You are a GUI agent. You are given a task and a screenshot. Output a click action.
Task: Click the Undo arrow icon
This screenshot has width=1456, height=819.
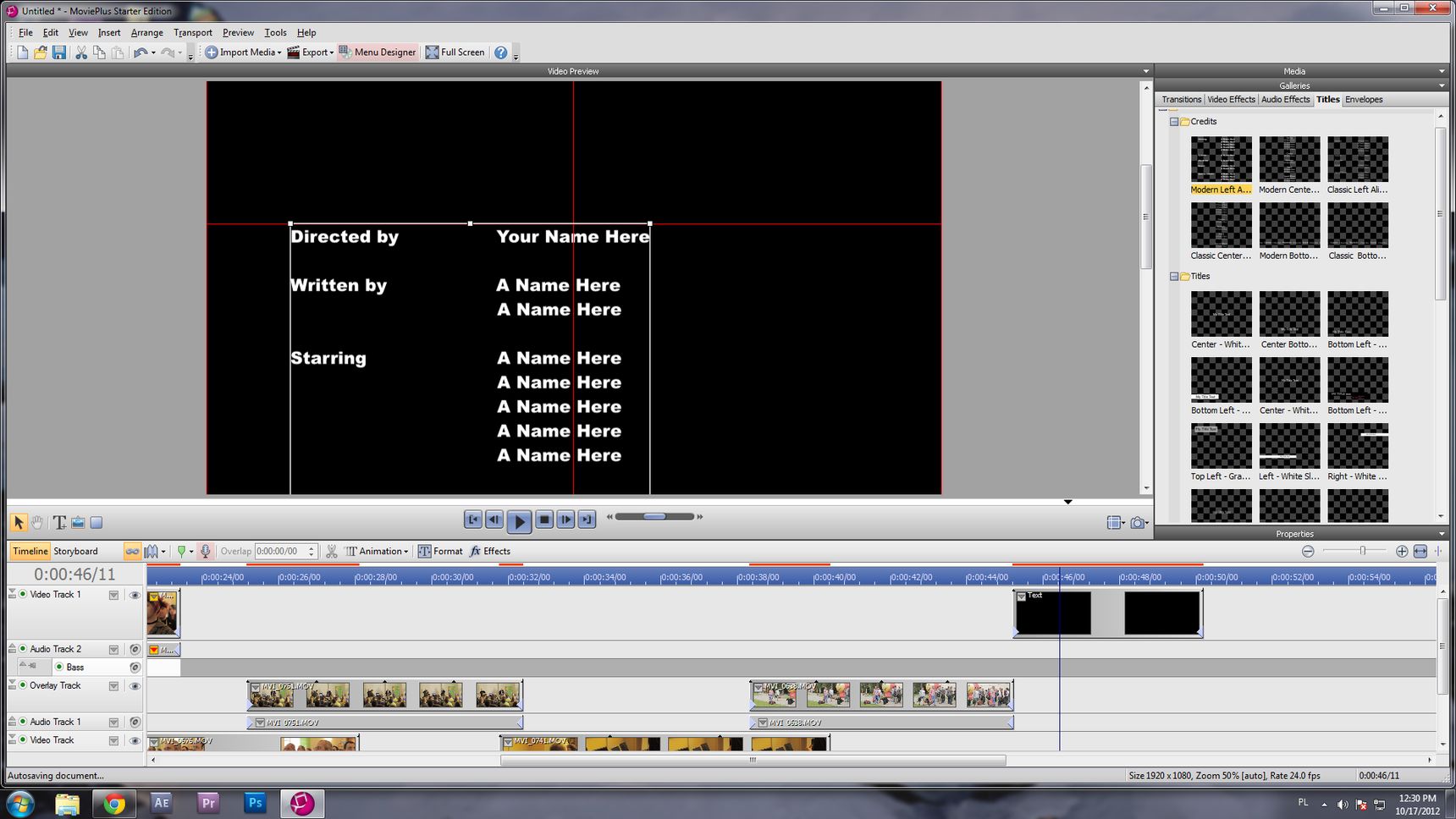[x=141, y=52]
